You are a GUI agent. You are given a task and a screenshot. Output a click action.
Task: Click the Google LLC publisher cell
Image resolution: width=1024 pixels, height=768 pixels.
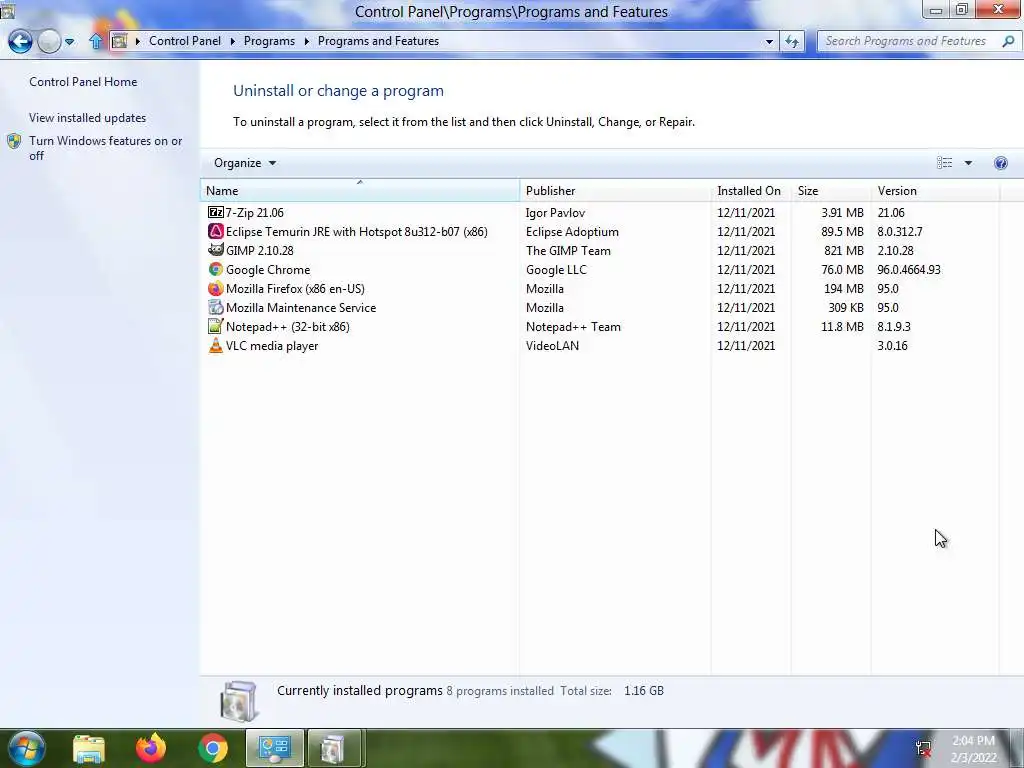tap(556, 269)
